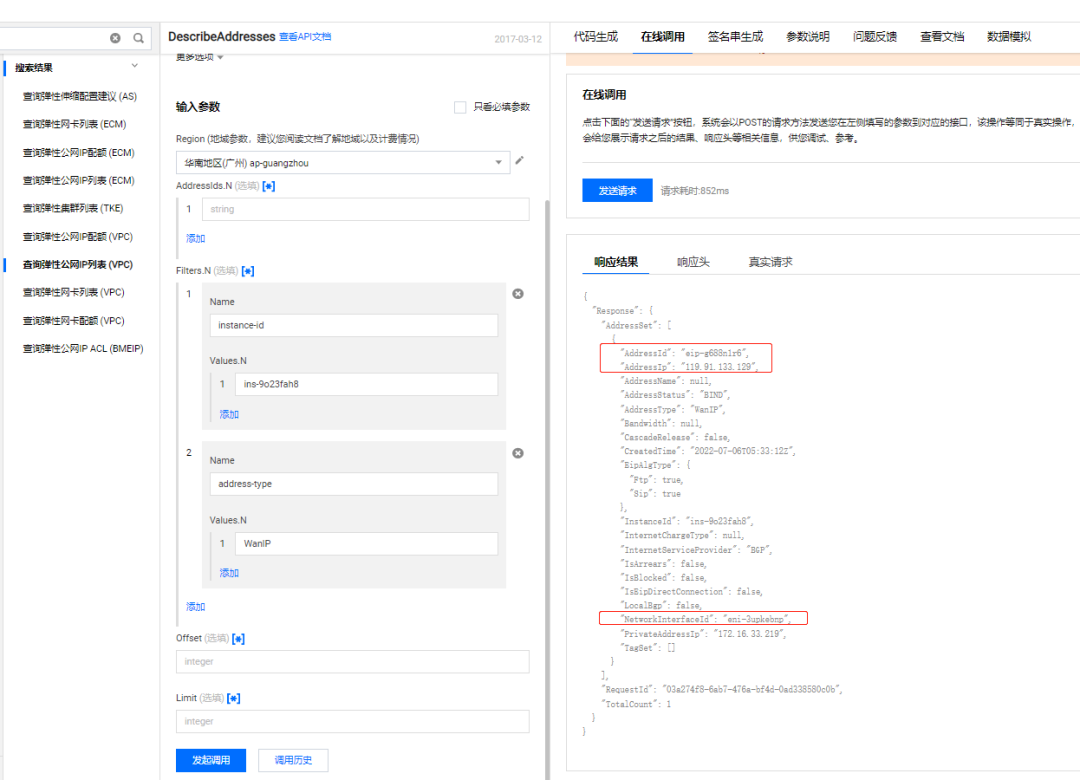Select the 真实请求 tab
The height and width of the screenshot is (780, 1080).
770,262
